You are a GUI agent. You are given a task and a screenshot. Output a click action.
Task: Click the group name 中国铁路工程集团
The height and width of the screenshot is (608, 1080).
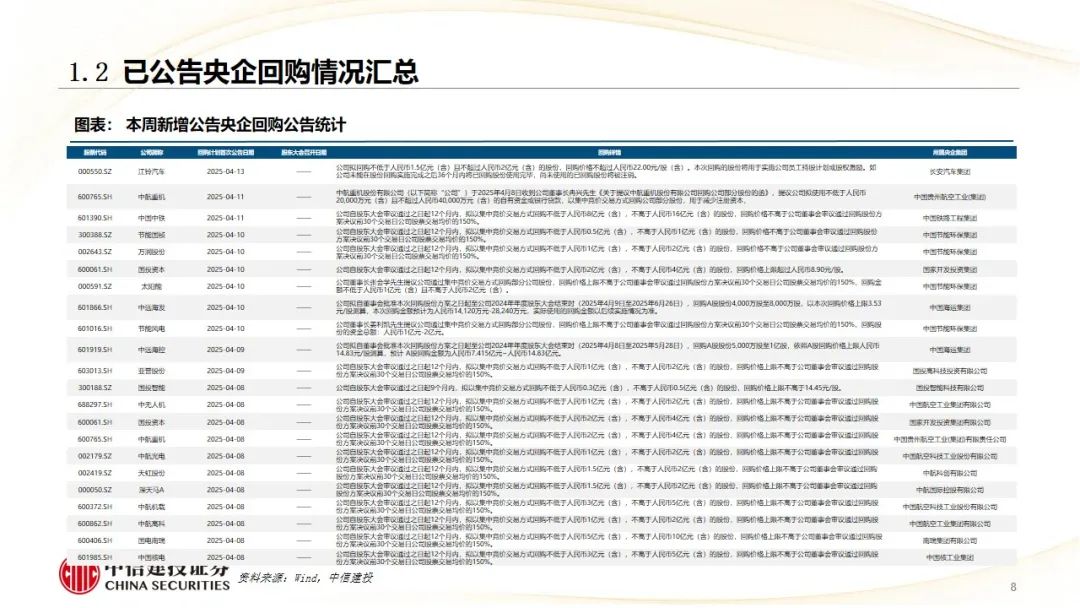tap(950, 218)
